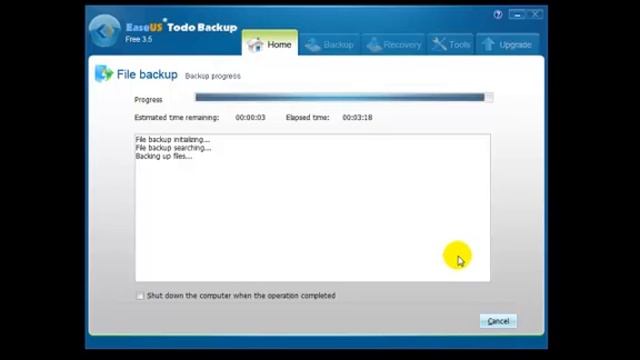Click the backup progress bar
The image size is (640, 360).
pos(344,97)
